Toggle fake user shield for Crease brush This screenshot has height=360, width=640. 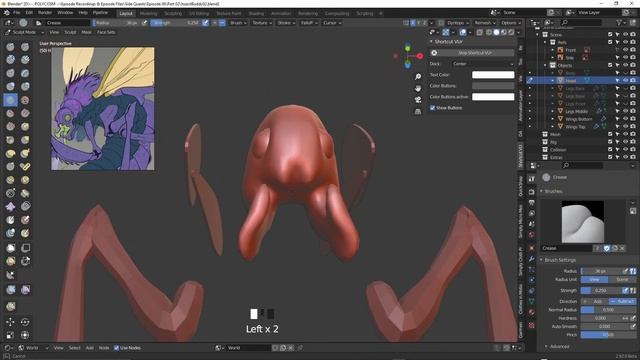[x=607, y=248]
